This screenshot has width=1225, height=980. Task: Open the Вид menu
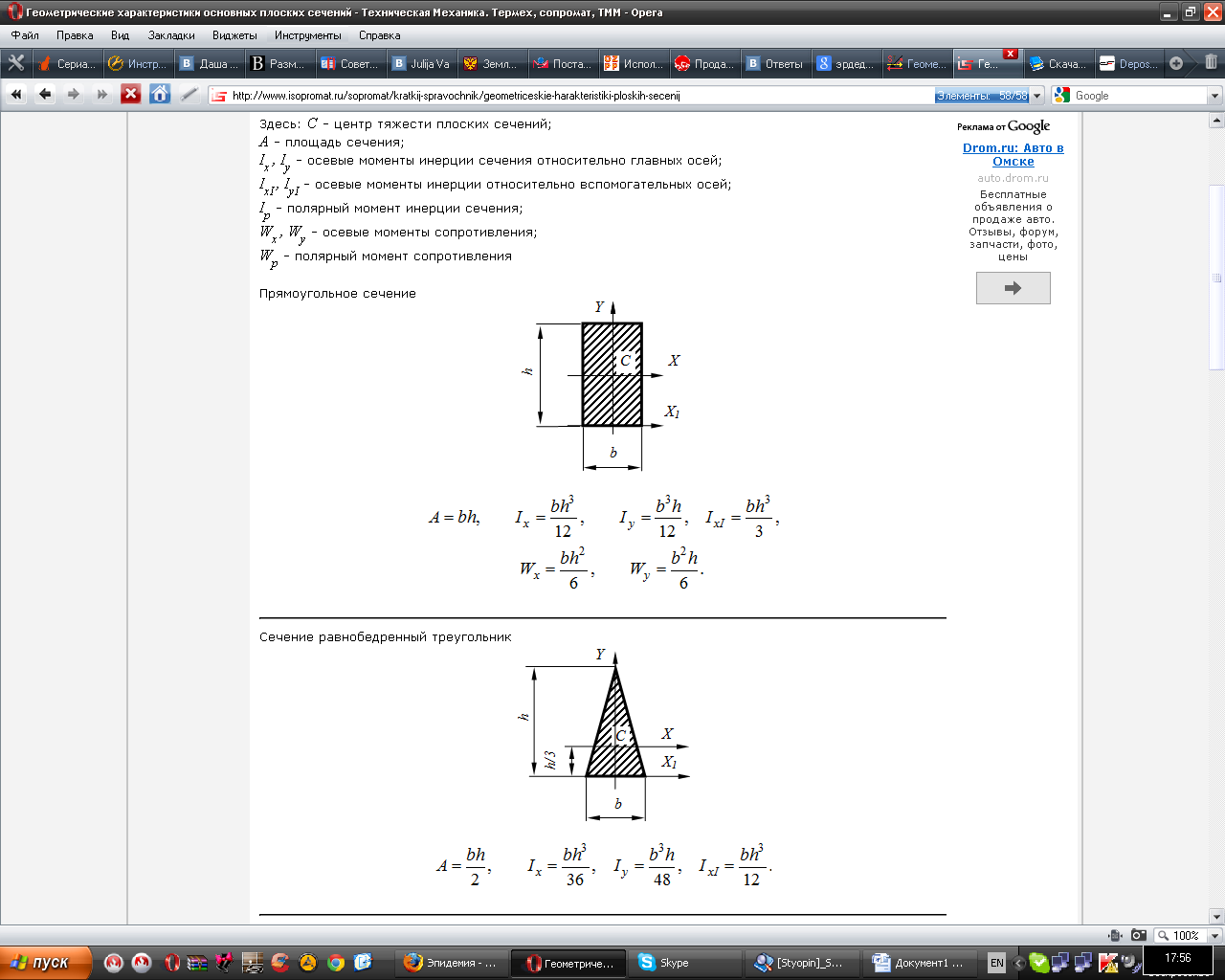coord(120,35)
